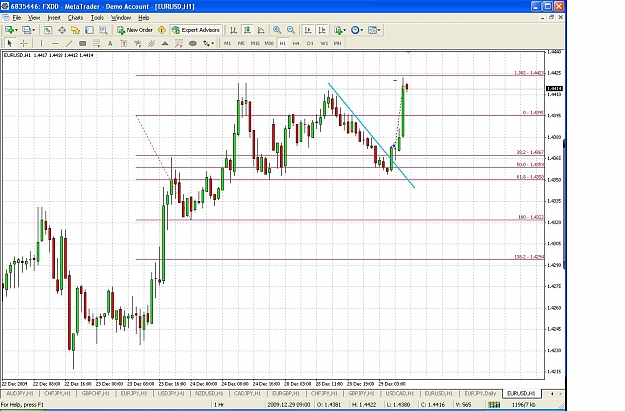Expand the Templates dropdown arrow
The image size is (625, 411).
pyautogui.click(x=379, y=30)
